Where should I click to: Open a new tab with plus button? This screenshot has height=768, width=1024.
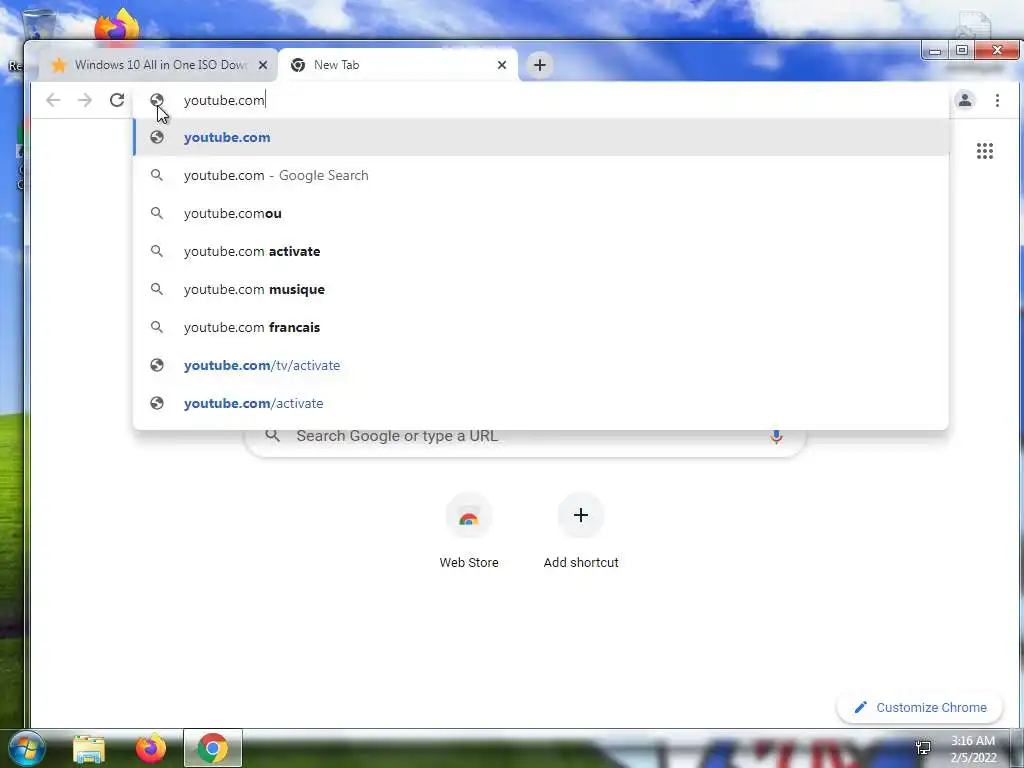(x=539, y=65)
